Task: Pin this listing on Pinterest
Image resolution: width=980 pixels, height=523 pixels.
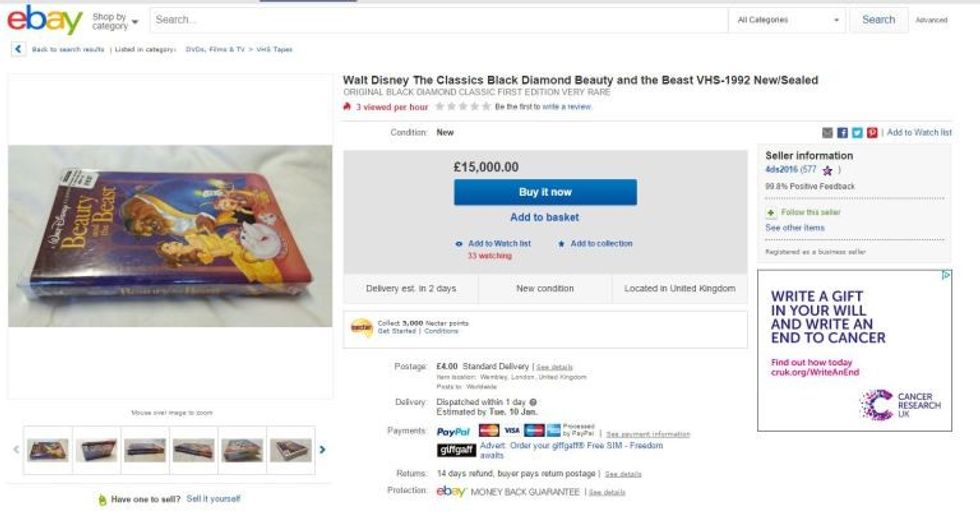Action: [872, 132]
